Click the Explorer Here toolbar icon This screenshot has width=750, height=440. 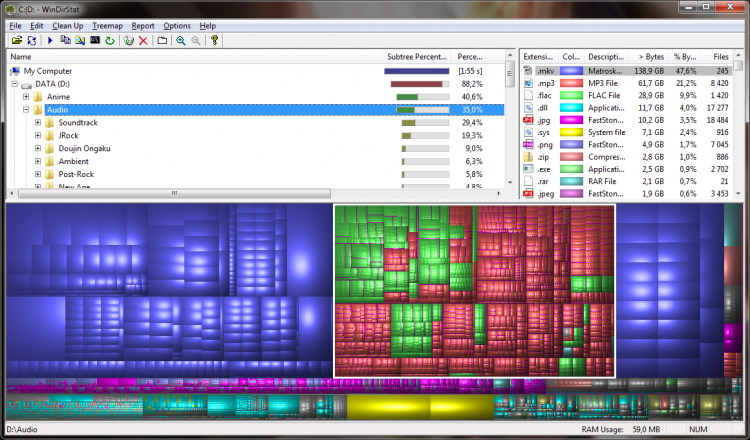tap(80, 41)
